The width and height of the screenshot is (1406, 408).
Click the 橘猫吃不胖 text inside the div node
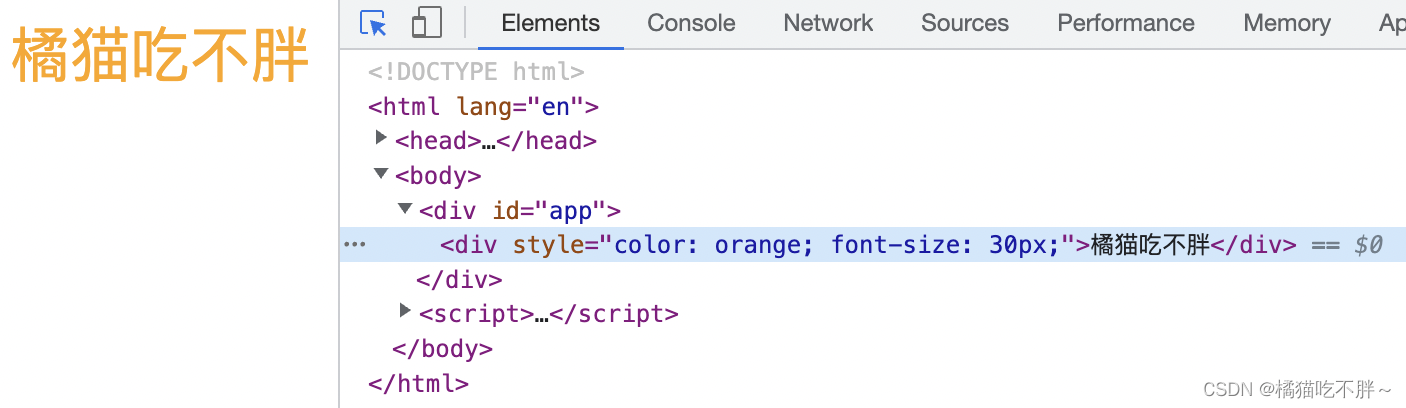1150,245
